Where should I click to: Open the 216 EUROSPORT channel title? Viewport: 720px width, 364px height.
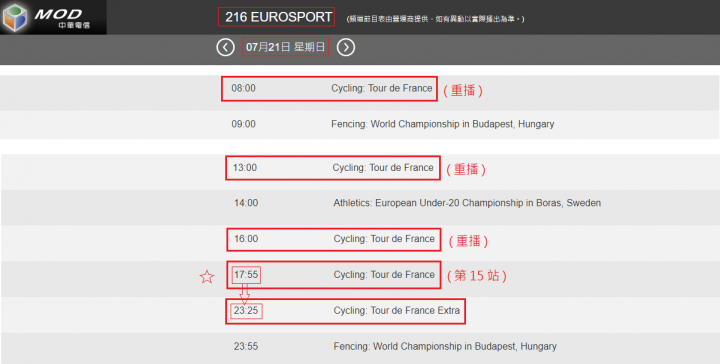coord(276,17)
